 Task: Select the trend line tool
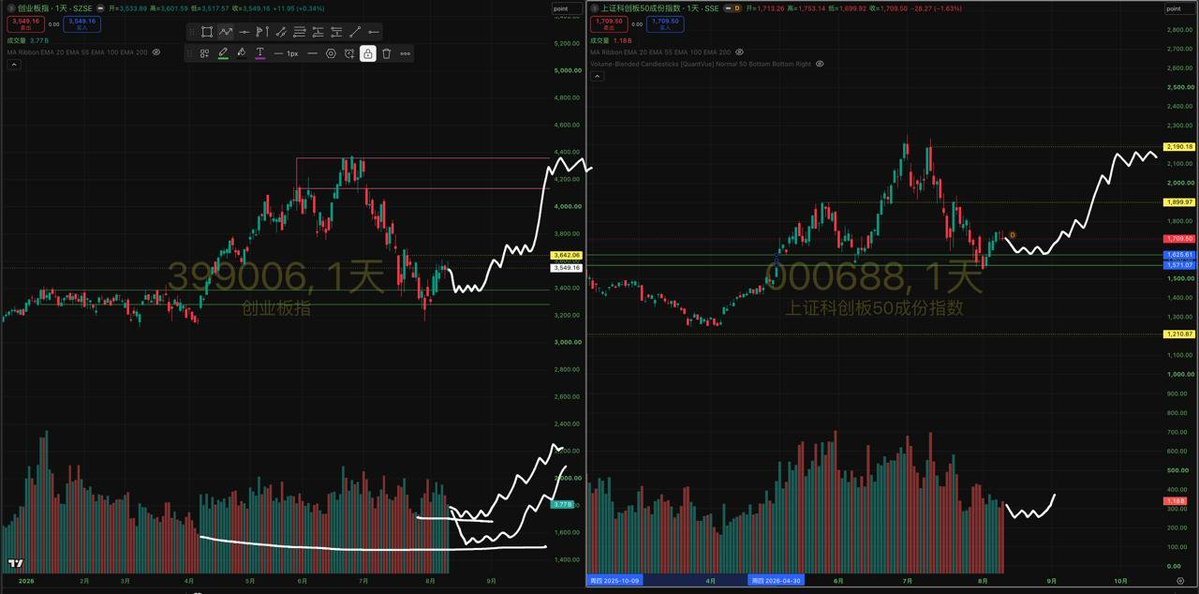pyautogui.click(x=355, y=32)
